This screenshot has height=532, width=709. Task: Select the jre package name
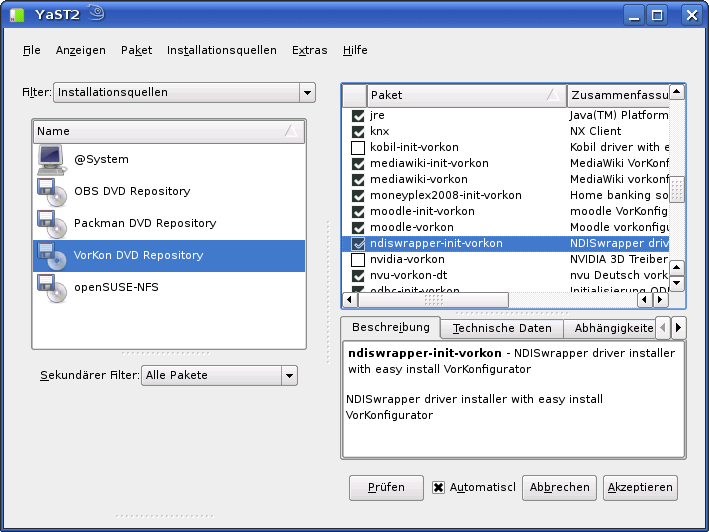pyautogui.click(x=377, y=115)
